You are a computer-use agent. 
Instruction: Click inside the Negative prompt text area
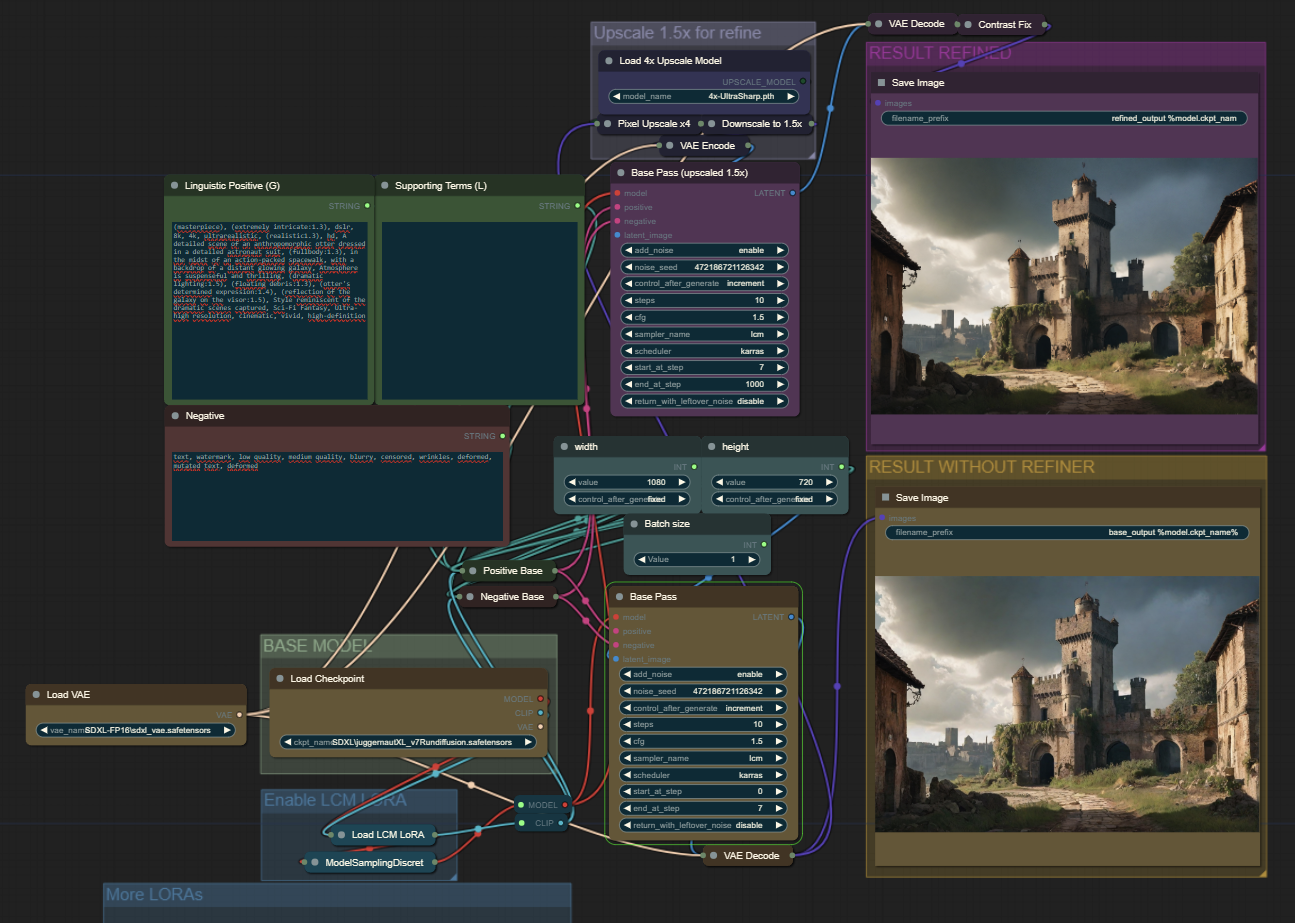tap(338, 496)
